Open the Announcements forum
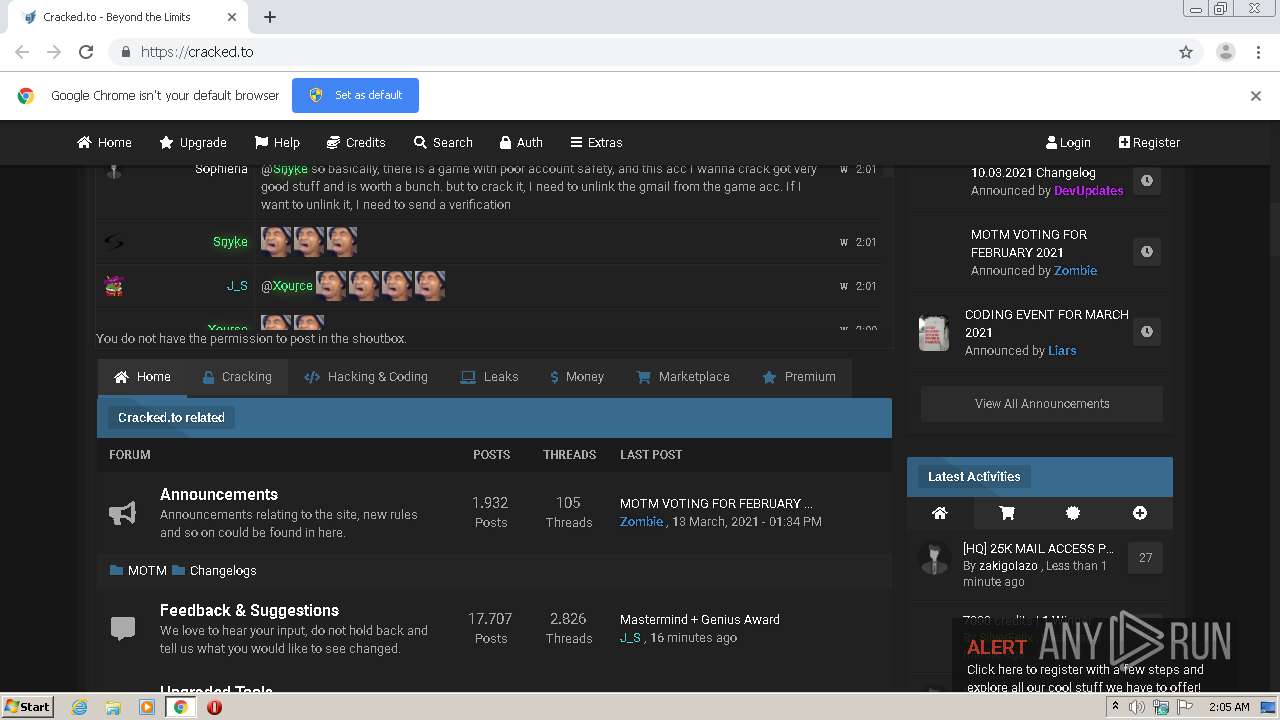1280x720 pixels. pyautogui.click(x=219, y=494)
